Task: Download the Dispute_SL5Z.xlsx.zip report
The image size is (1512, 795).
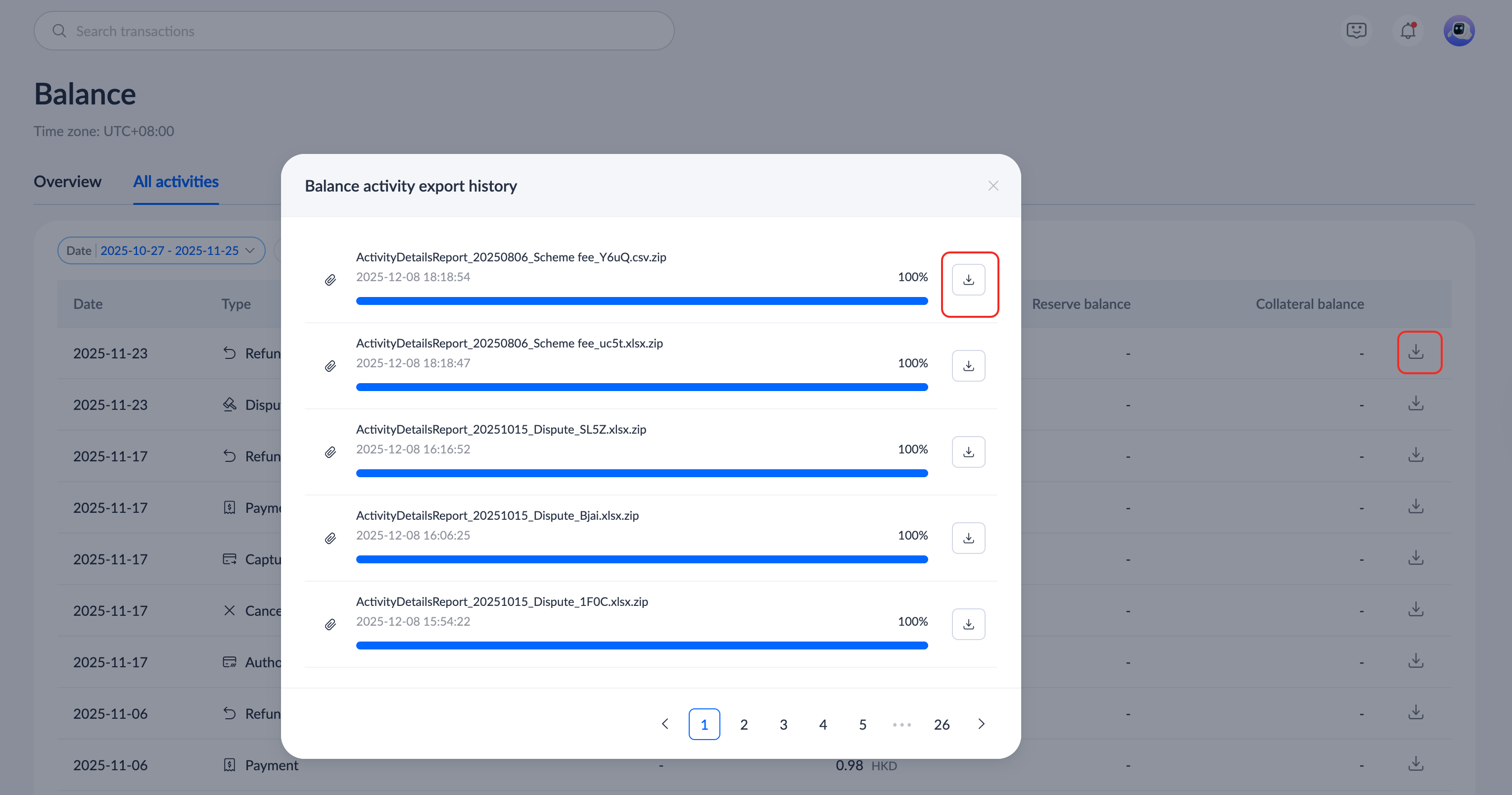Action: pos(968,452)
